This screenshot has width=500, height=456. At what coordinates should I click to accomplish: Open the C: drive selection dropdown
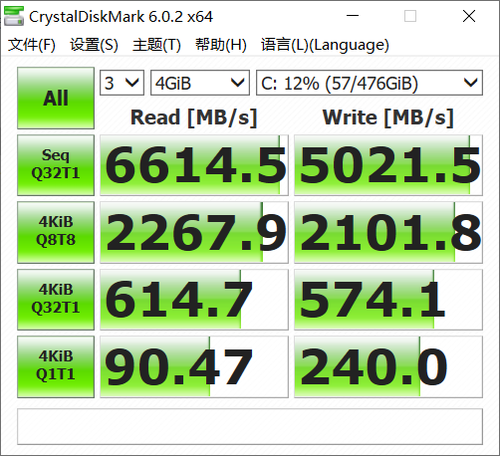point(369,83)
